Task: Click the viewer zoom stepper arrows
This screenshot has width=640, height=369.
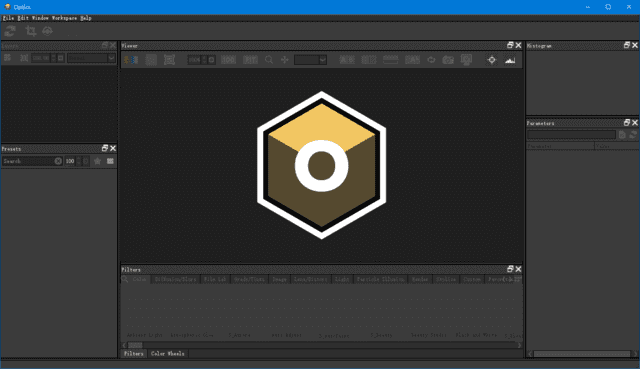Action: (x=204, y=60)
